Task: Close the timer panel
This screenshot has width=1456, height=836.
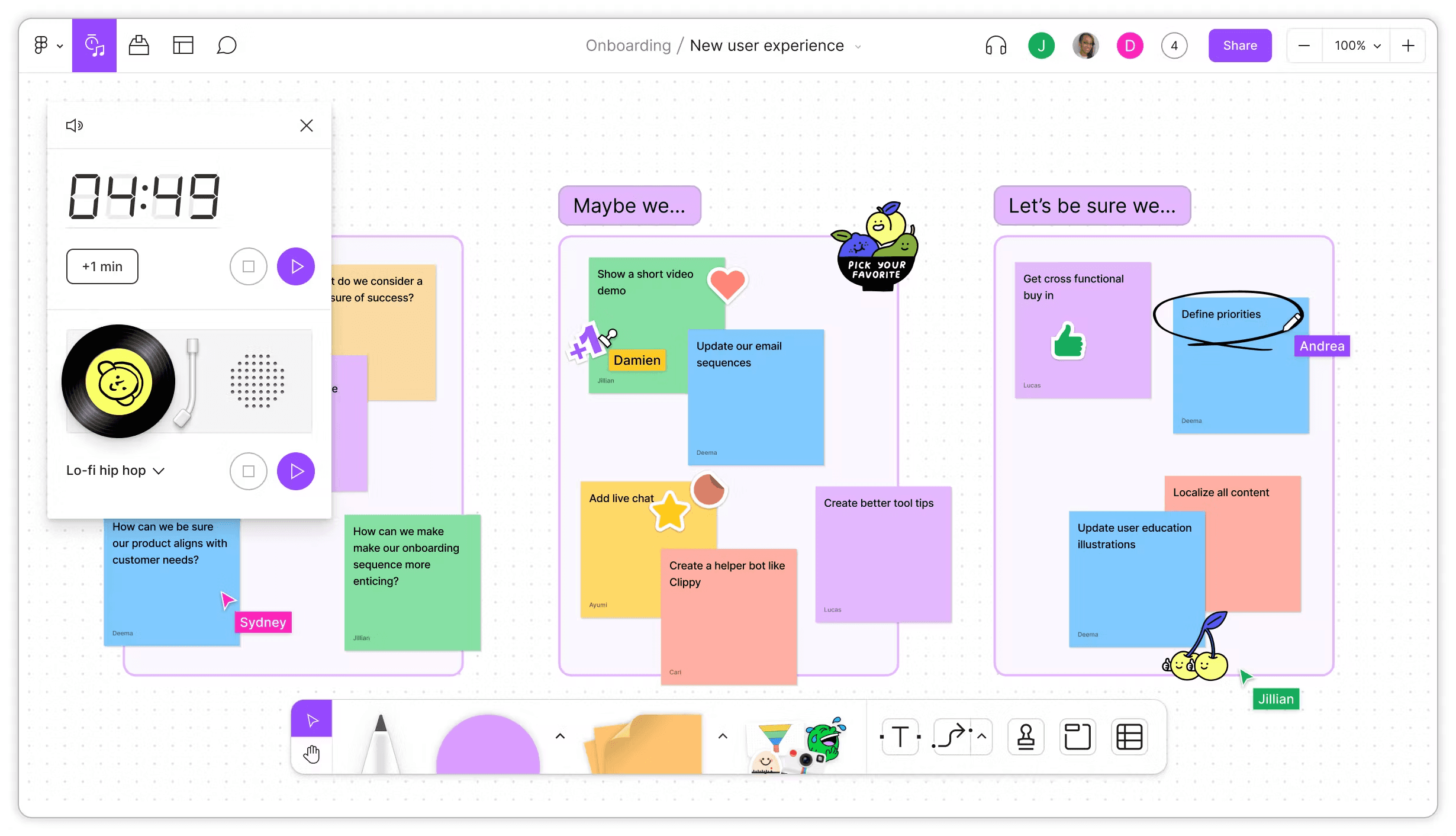Action: pyautogui.click(x=306, y=126)
